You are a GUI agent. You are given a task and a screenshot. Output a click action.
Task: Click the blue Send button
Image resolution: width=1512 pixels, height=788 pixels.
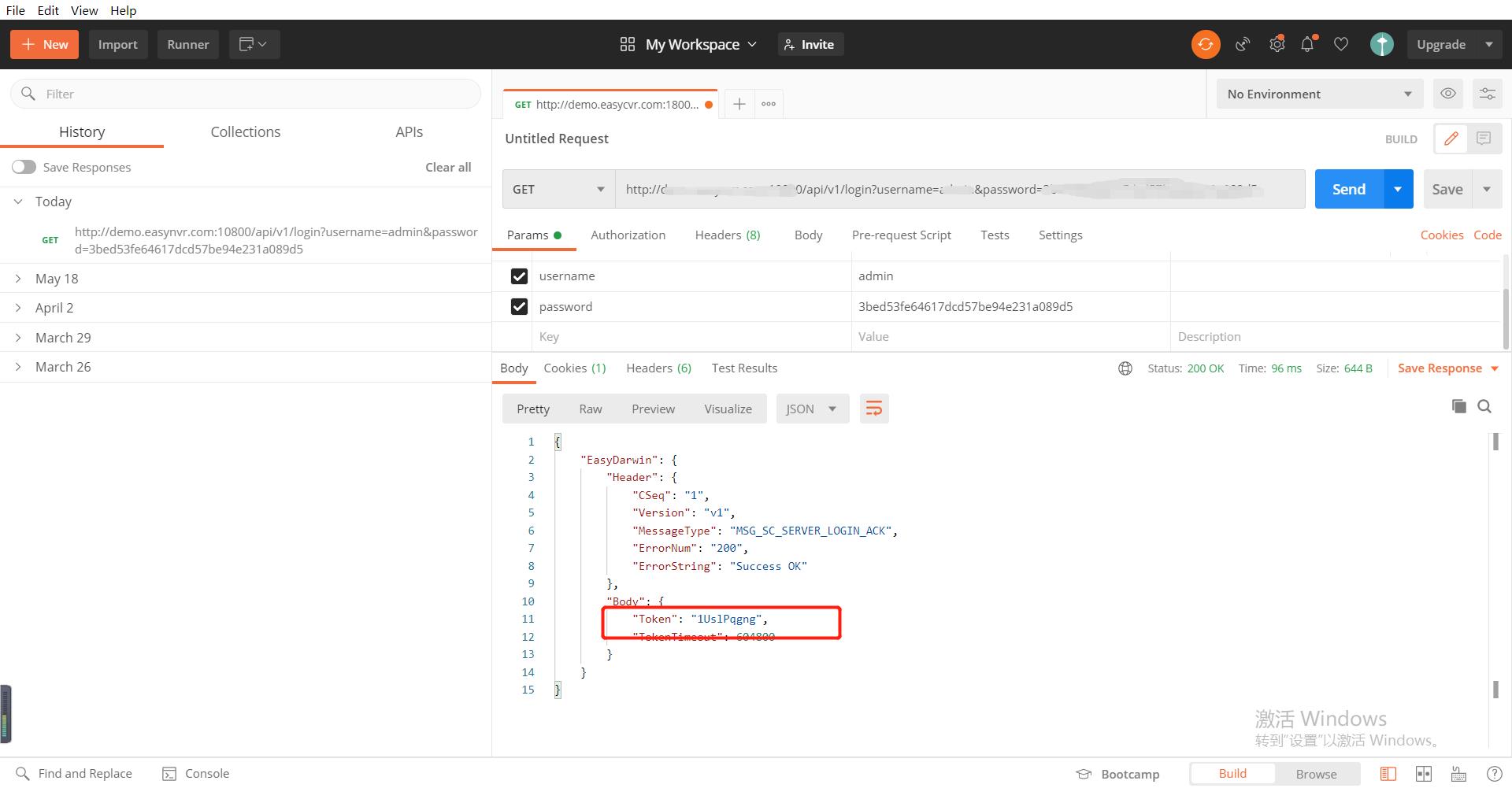pyautogui.click(x=1349, y=189)
